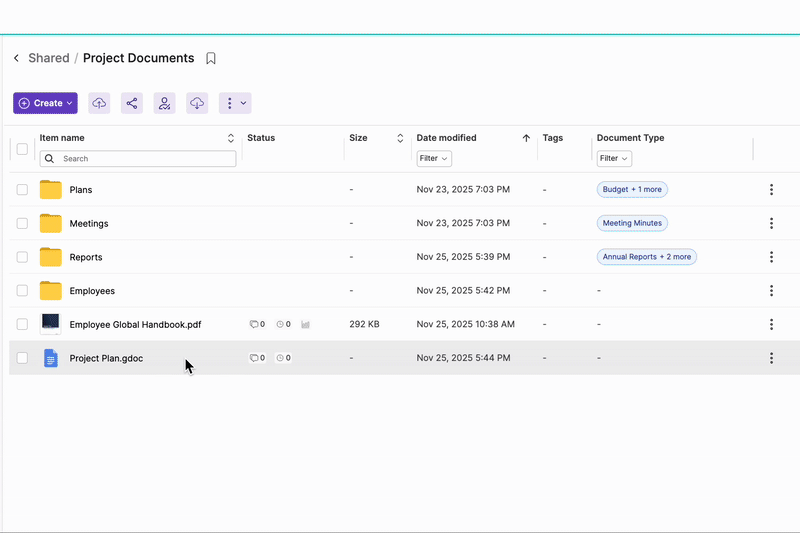The width and height of the screenshot is (800, 533).
Task: Sort by the Item name column
Action: [231, 138]
